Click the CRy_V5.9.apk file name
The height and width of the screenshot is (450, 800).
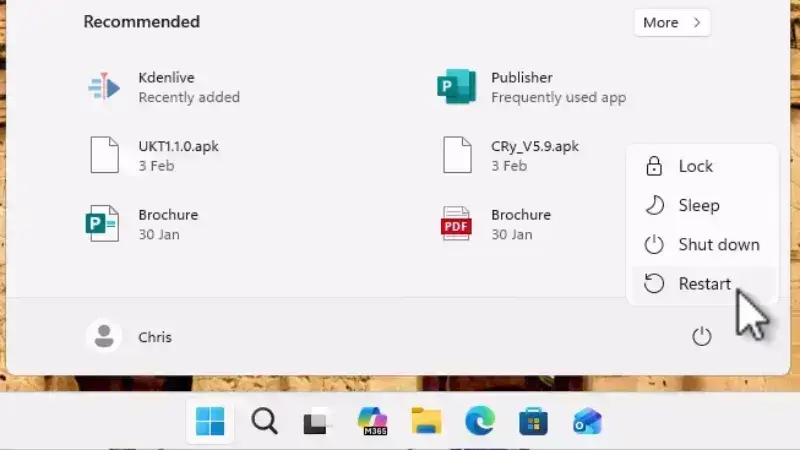coord(535,146)
